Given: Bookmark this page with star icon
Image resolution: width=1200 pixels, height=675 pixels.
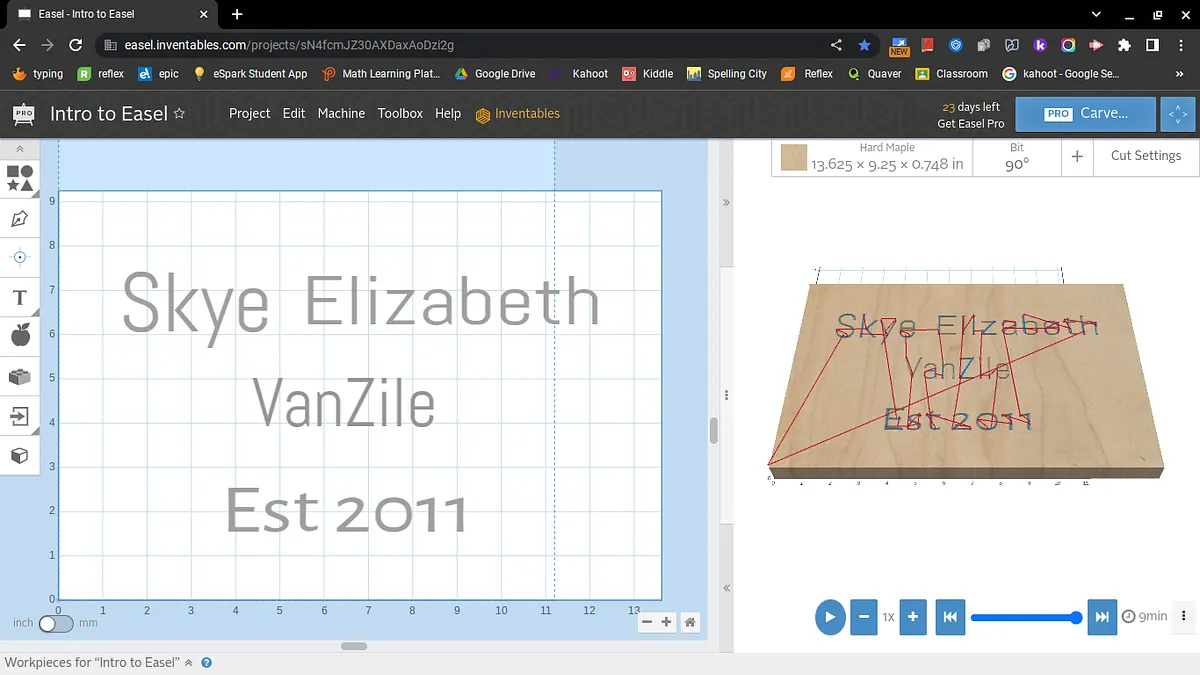Looking at the screenshot, I should (x=864, y=45).
